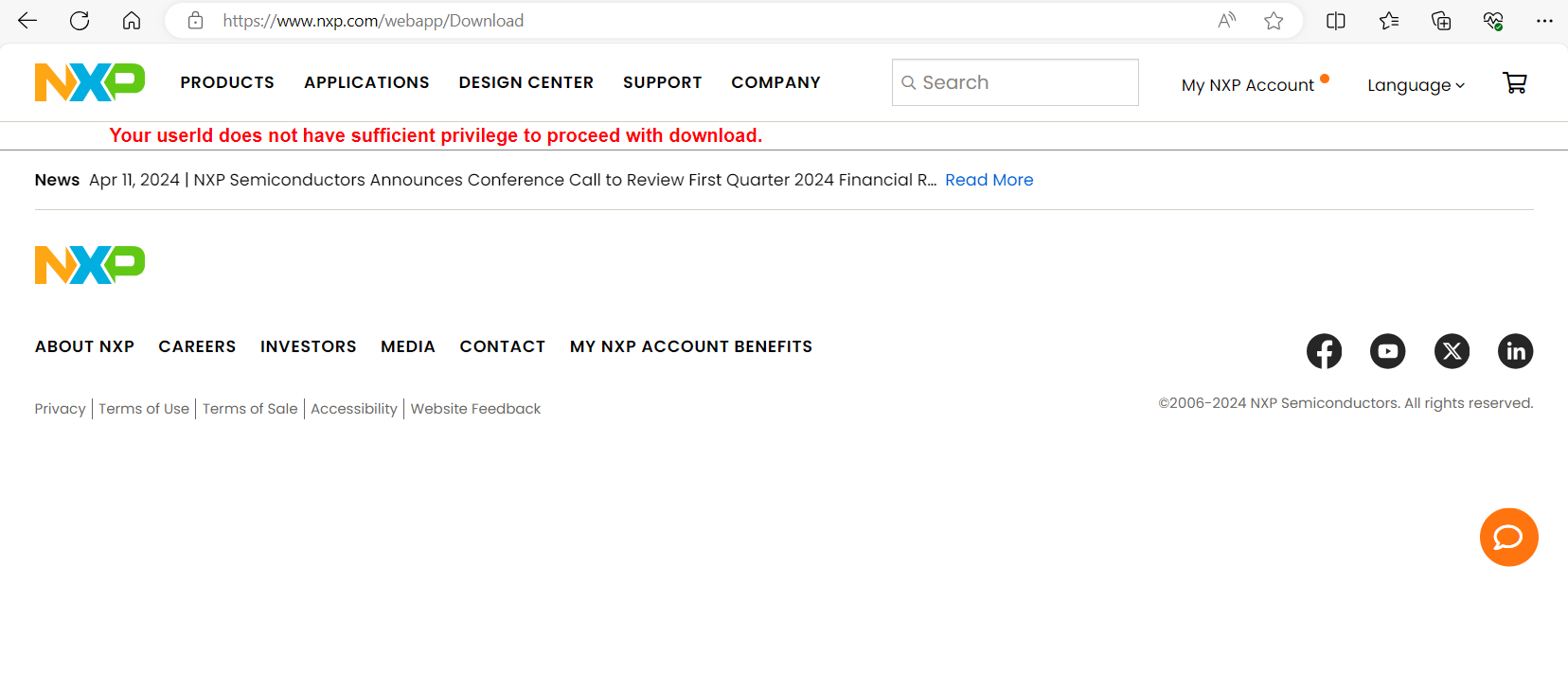Open NXP's LinkedIn page icon
The width and height of the screenshot is (1568, 690).
pos(1515,351)
